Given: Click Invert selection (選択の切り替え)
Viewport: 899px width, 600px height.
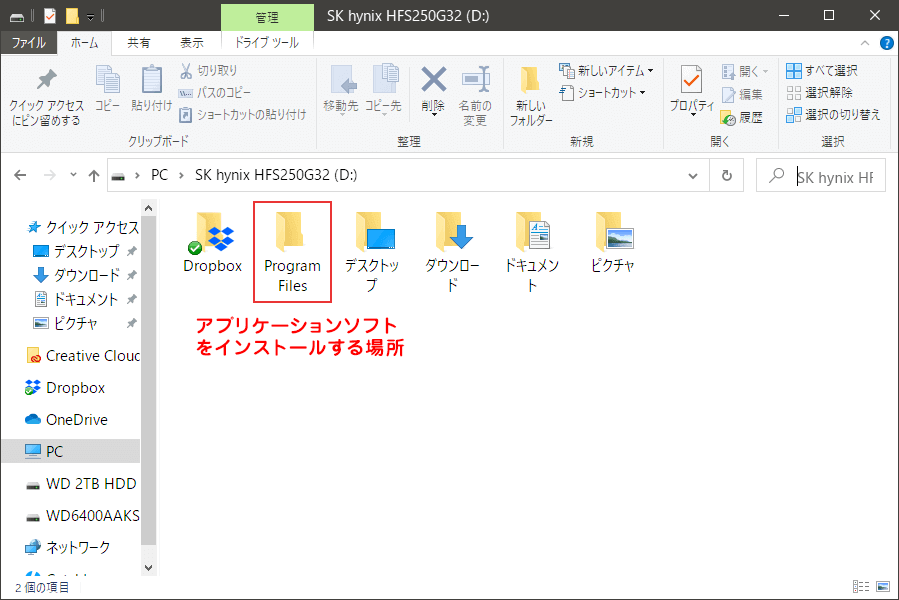Looking at the screenshot, I should pos(833,115).
